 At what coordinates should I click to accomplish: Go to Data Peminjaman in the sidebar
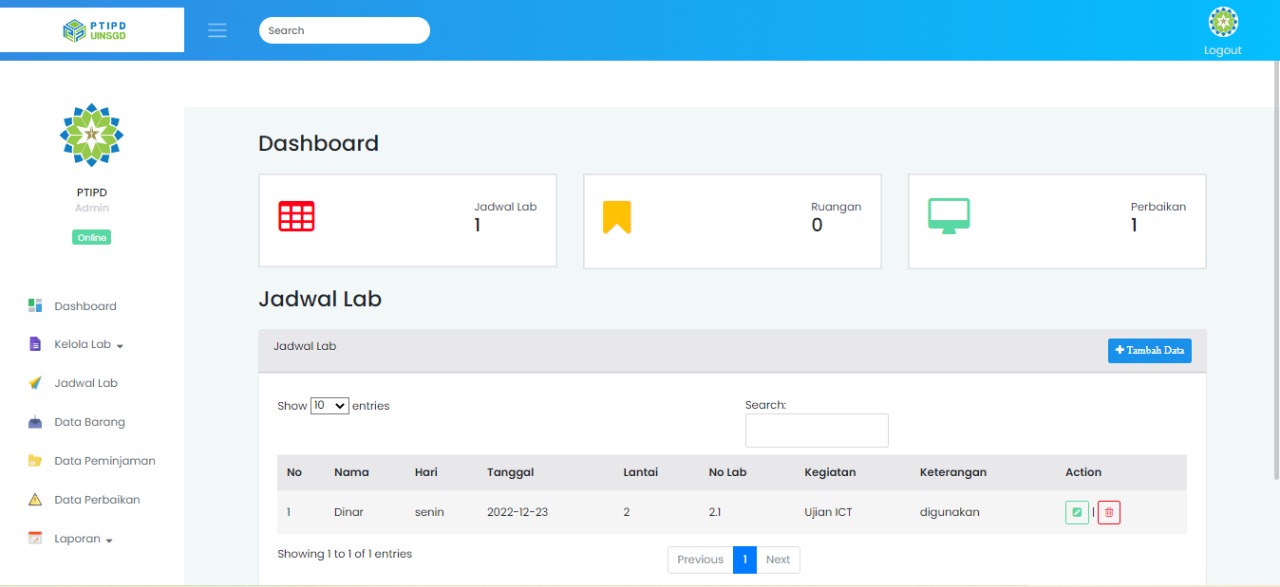tap(104, 461)
